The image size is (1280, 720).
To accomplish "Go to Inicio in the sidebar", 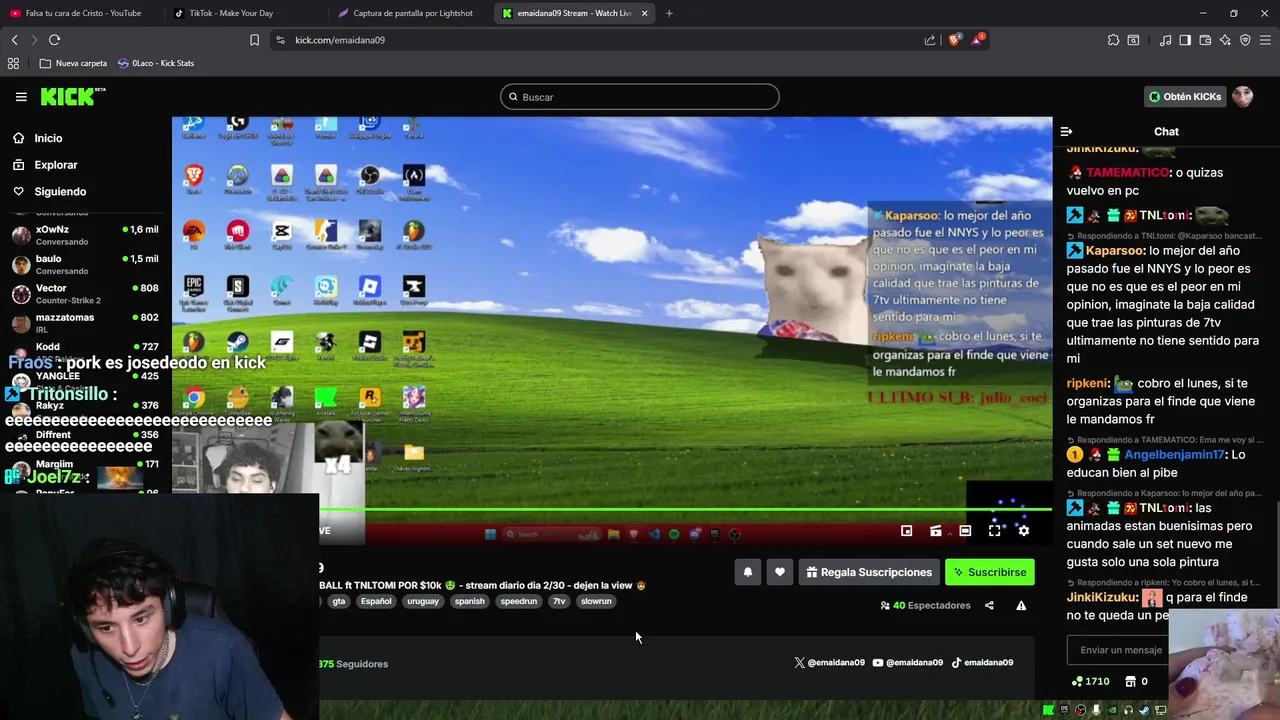I will pos(48,138).
